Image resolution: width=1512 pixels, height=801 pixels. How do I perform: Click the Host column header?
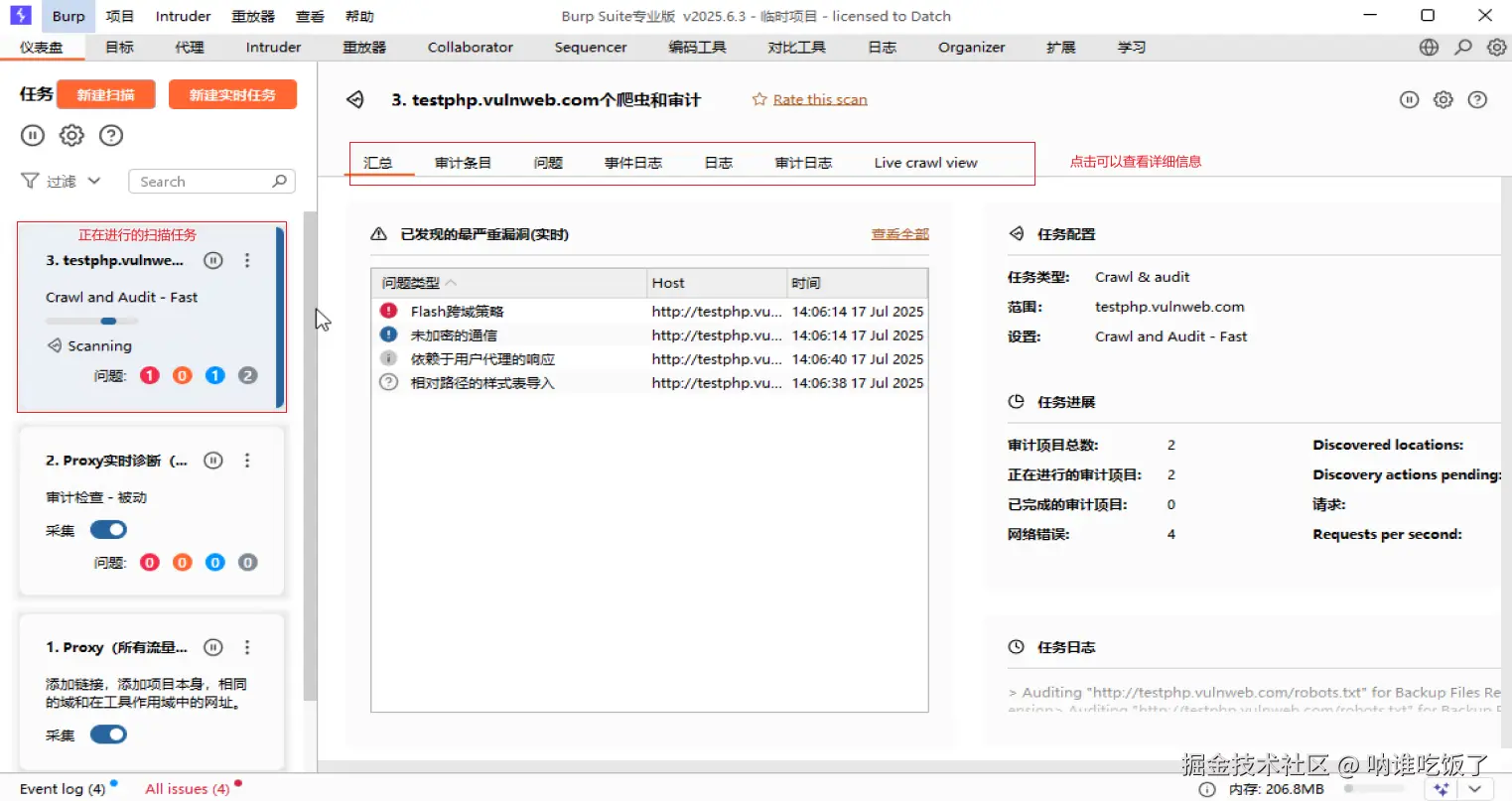coord(717,283)
